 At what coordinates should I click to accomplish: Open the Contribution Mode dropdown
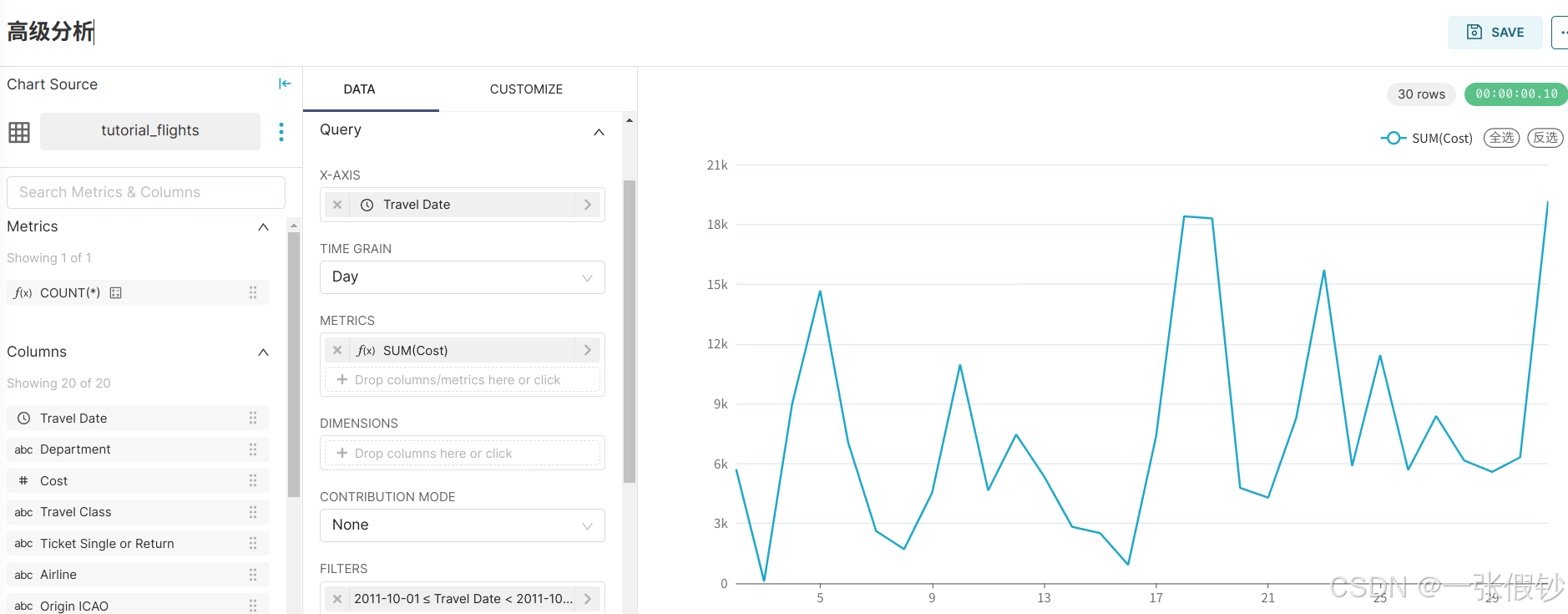(x=462, y=525)
